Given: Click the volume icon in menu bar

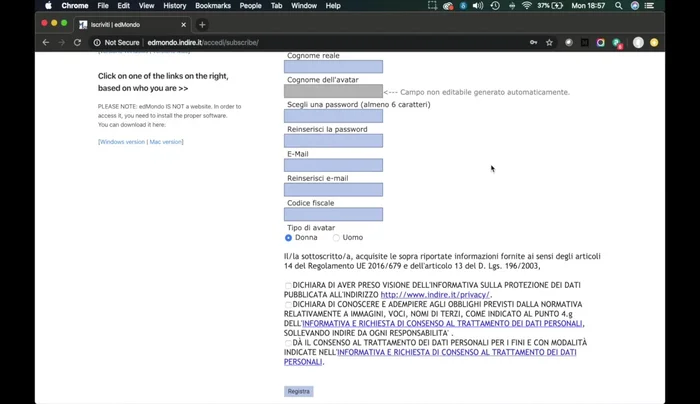Looking at the screenshot, I should coord(478,6).
